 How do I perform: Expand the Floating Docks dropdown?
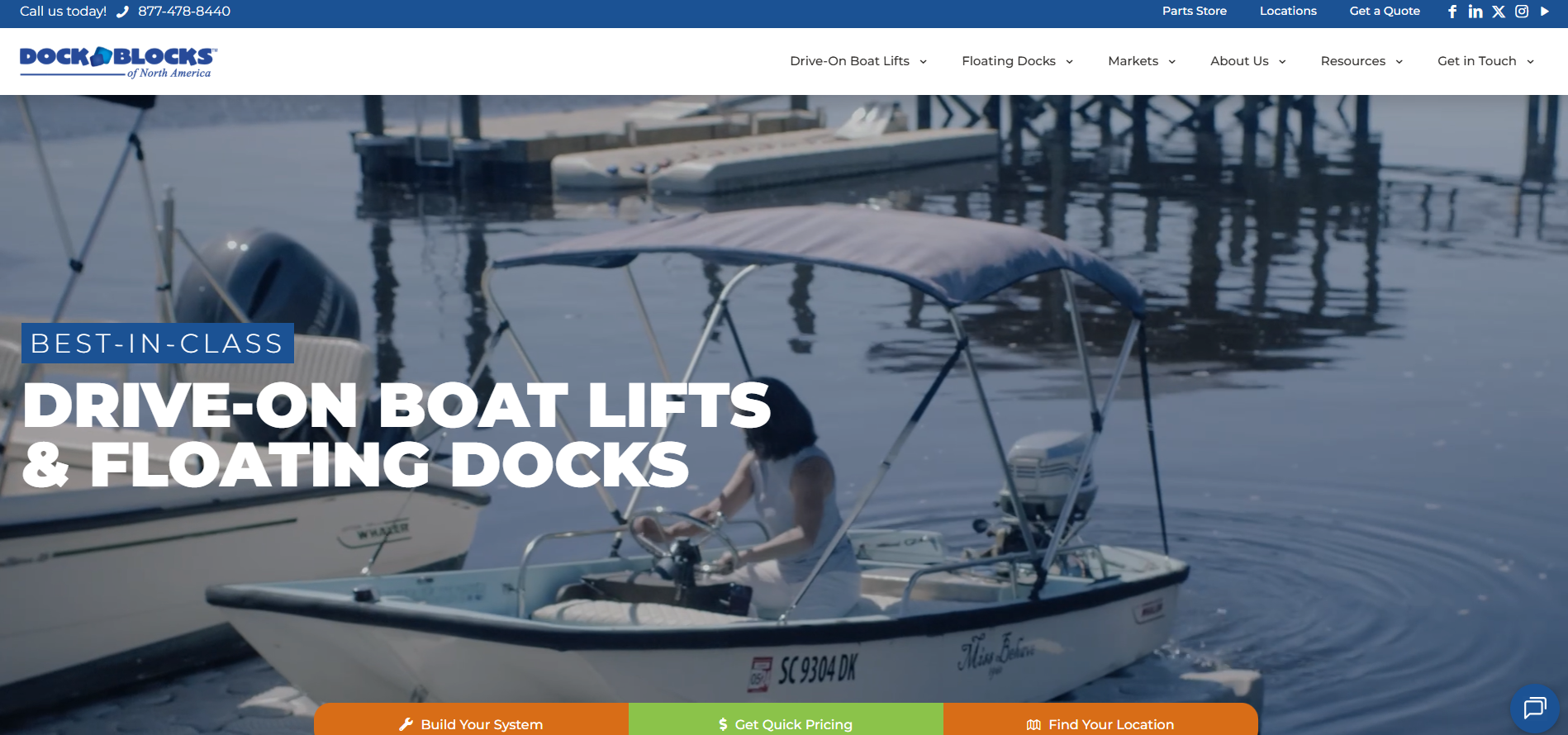pos(1017,61)
